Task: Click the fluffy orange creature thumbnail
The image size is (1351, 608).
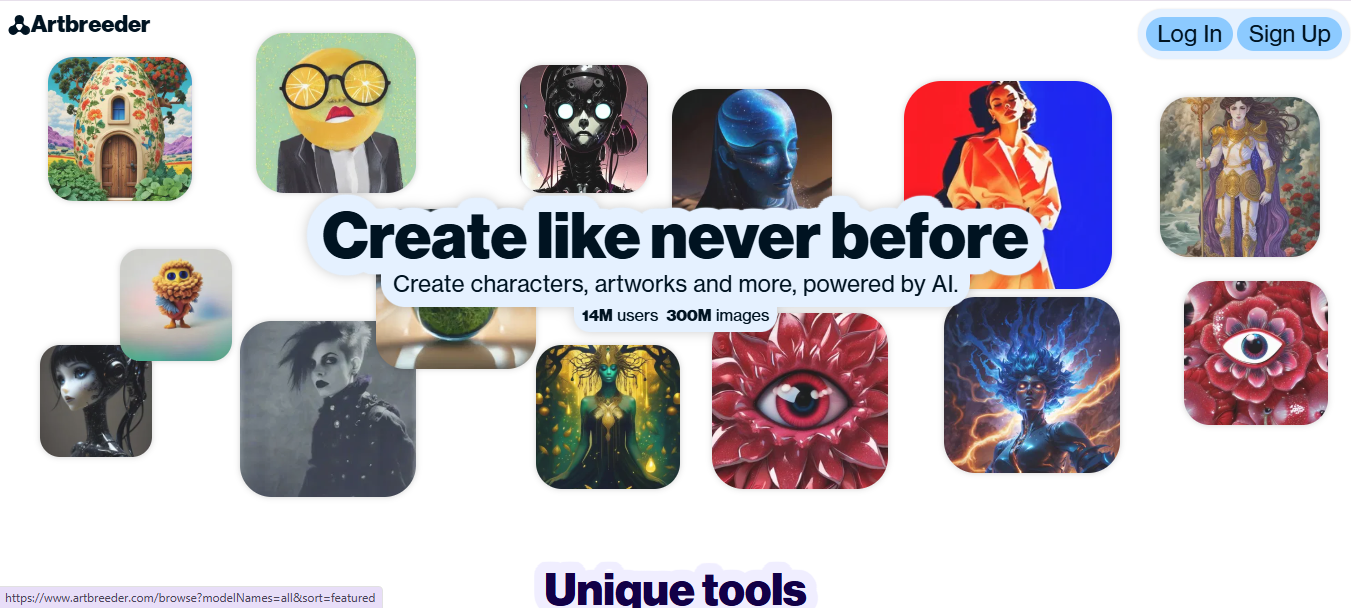Action: [x=176, y=305]
